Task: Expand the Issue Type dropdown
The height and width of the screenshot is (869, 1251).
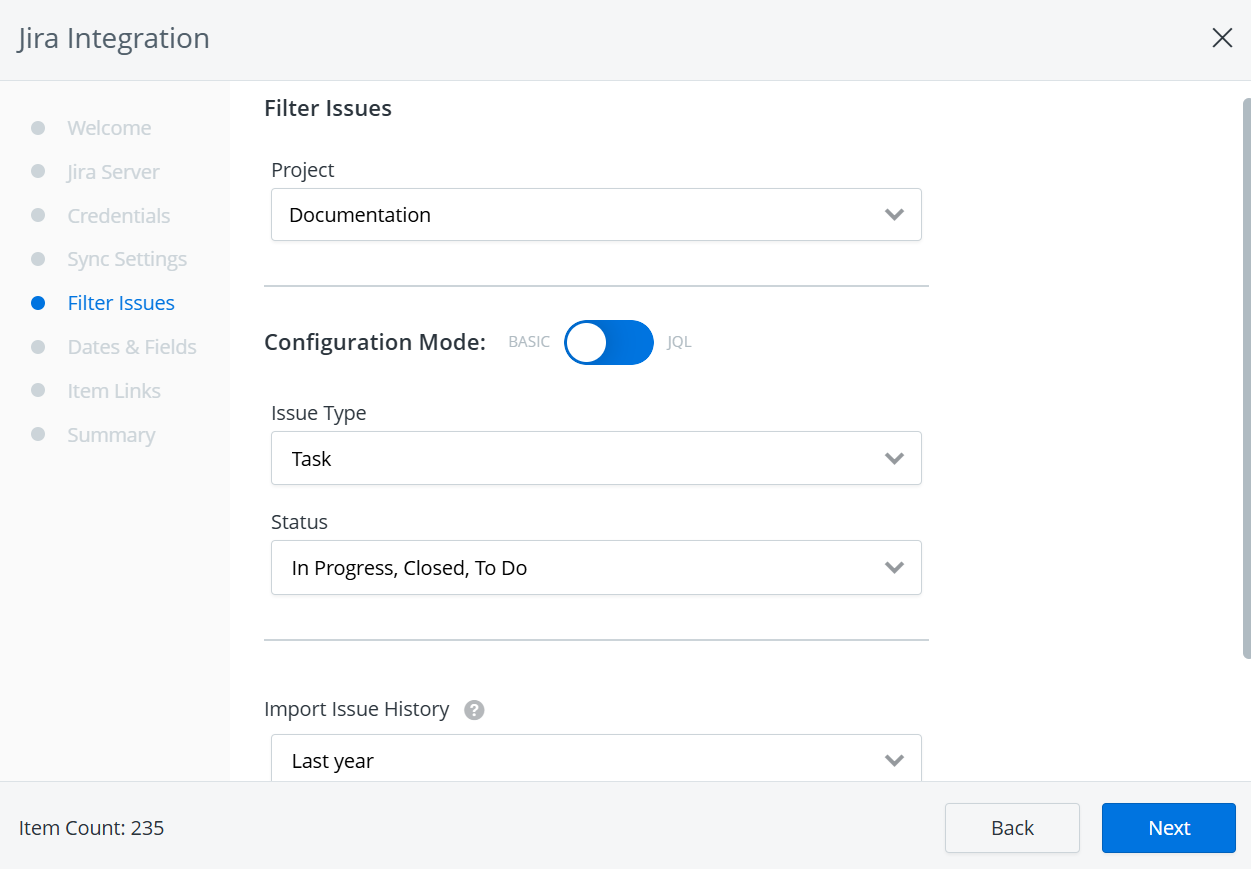Action: [596, 458]
